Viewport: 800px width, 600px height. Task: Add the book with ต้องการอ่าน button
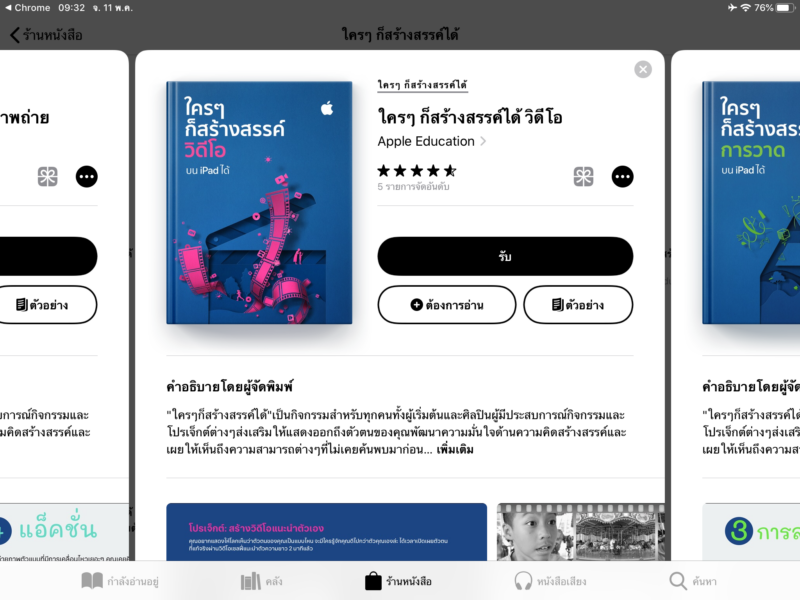[446, 305]
